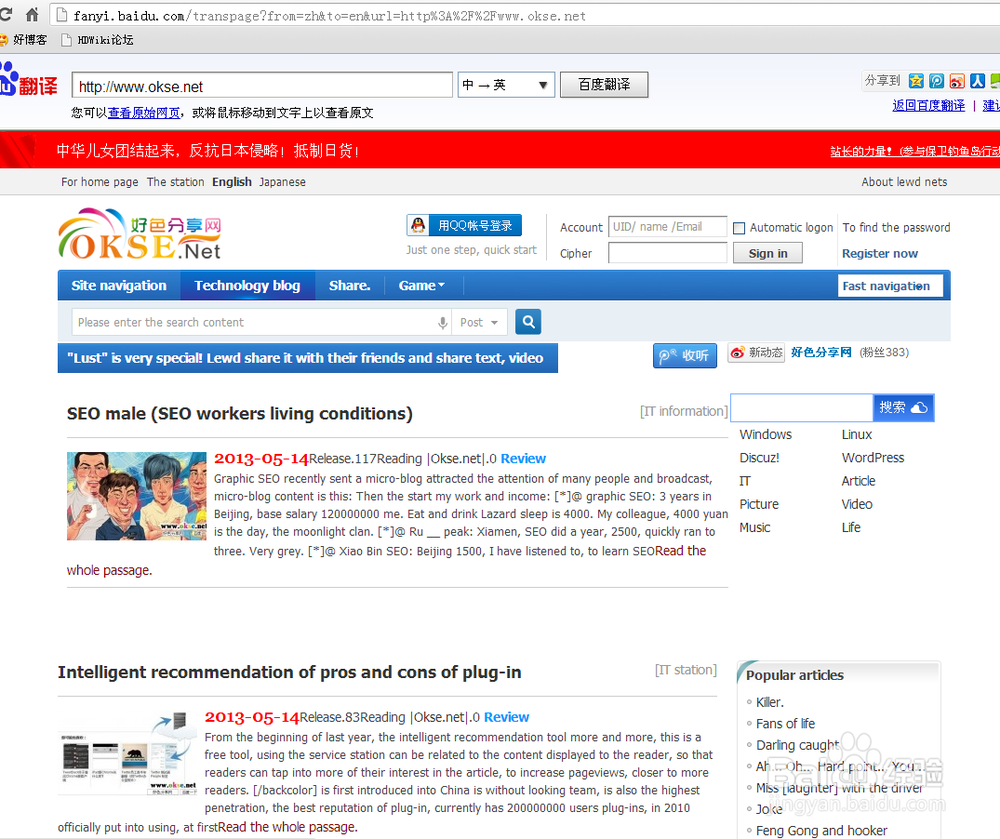This screenshot has width=1000, height=839.
Task: Click Review link on SEO article
Action: (523, 458)
